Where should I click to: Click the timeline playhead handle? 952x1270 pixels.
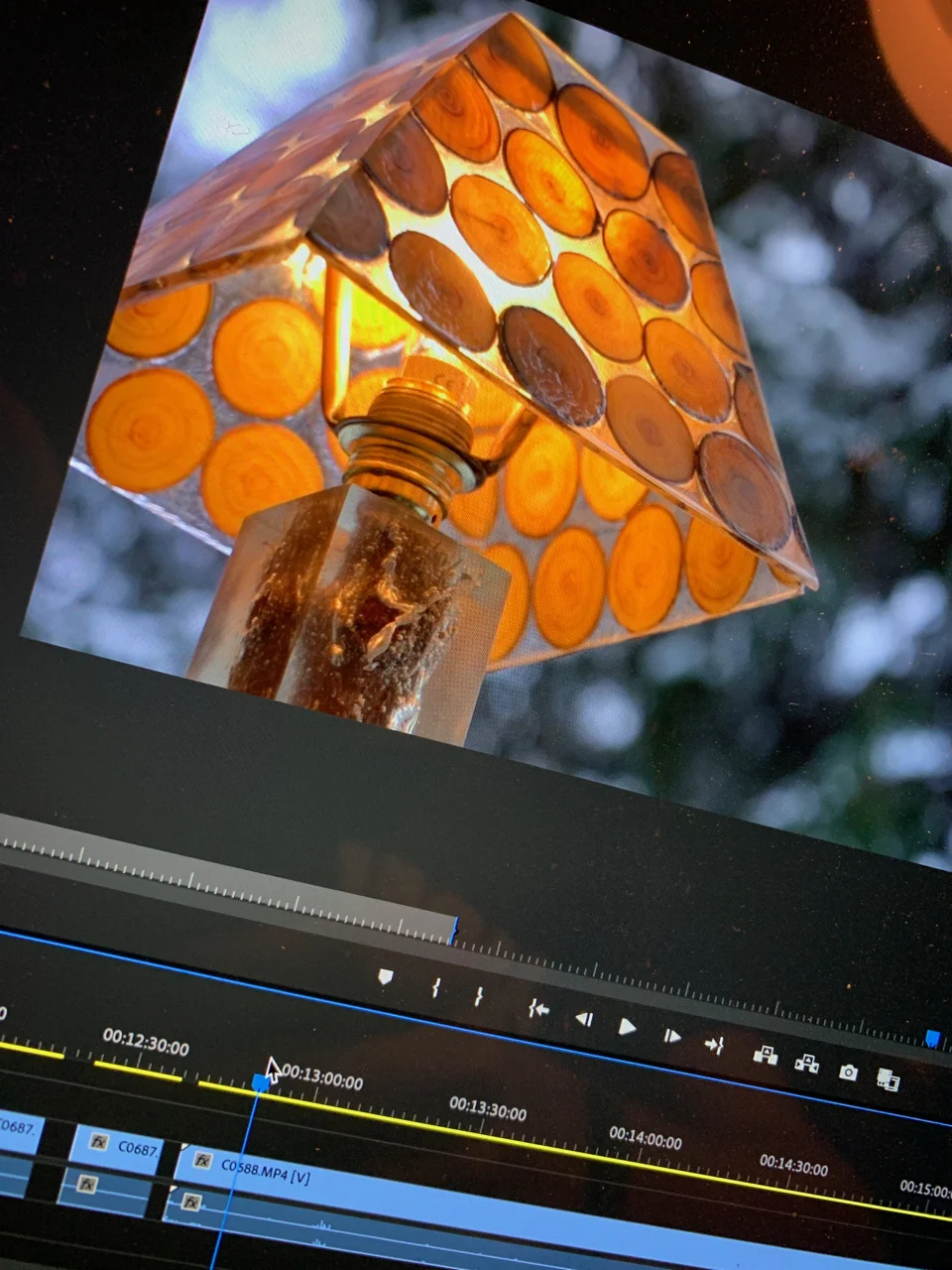click(260, 1082)
